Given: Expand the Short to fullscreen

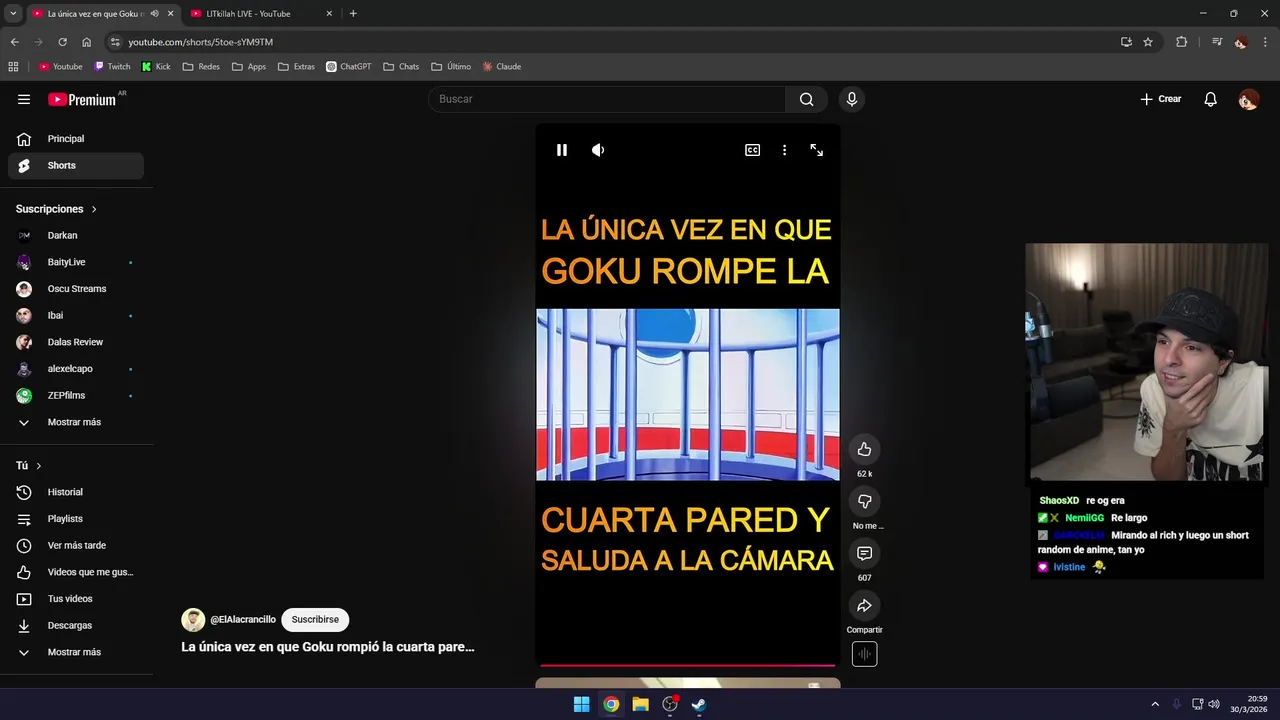Looking at the screenshot, I should [817, 150].
